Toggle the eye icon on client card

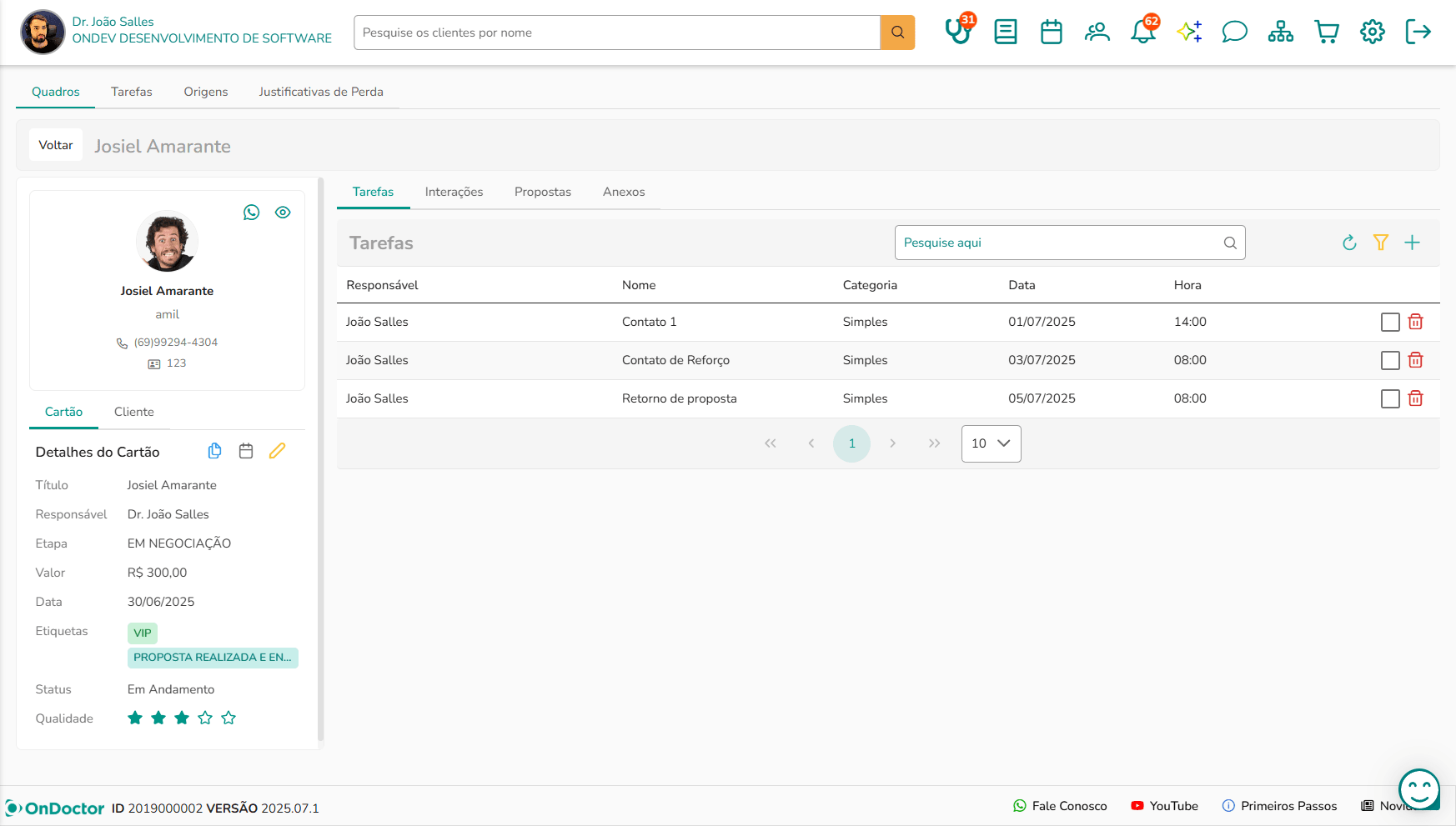[x=283, y=213]
